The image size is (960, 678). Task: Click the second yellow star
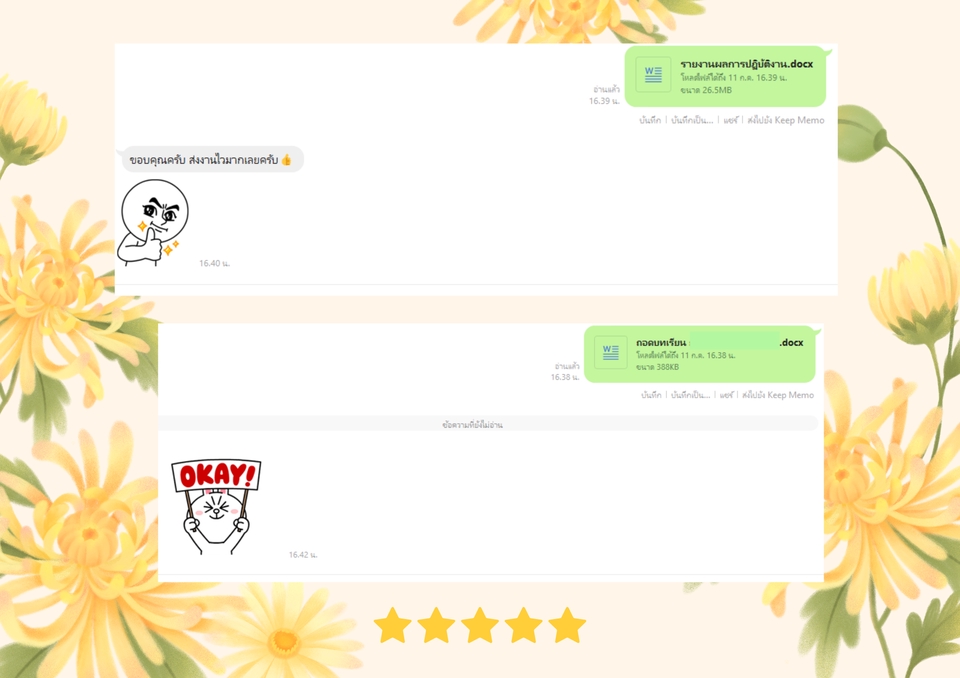(436, 625)
